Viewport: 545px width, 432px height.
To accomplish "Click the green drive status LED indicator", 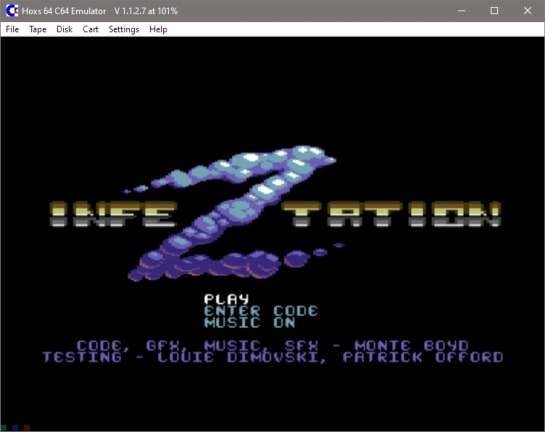I will point(3,427).
